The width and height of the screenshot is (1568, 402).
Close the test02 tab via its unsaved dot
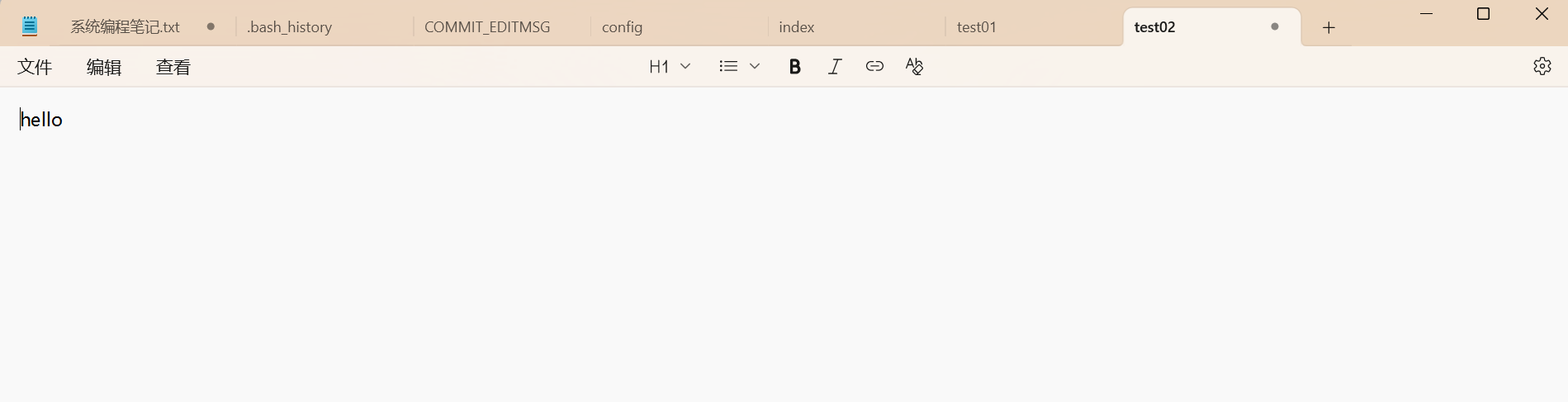pos(1275,27)
